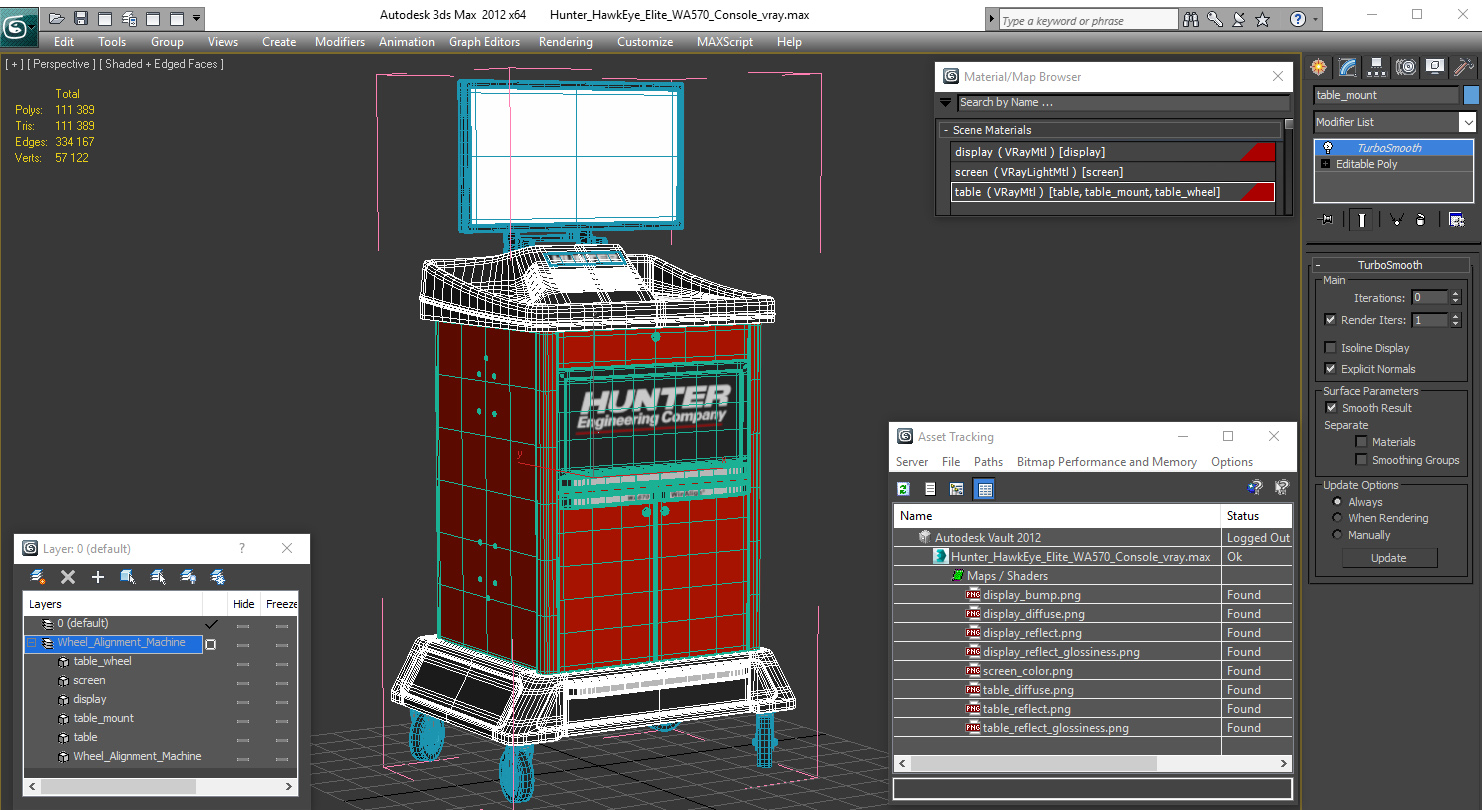
Task: Open the Motion command panel tab
Action: 1406,67
